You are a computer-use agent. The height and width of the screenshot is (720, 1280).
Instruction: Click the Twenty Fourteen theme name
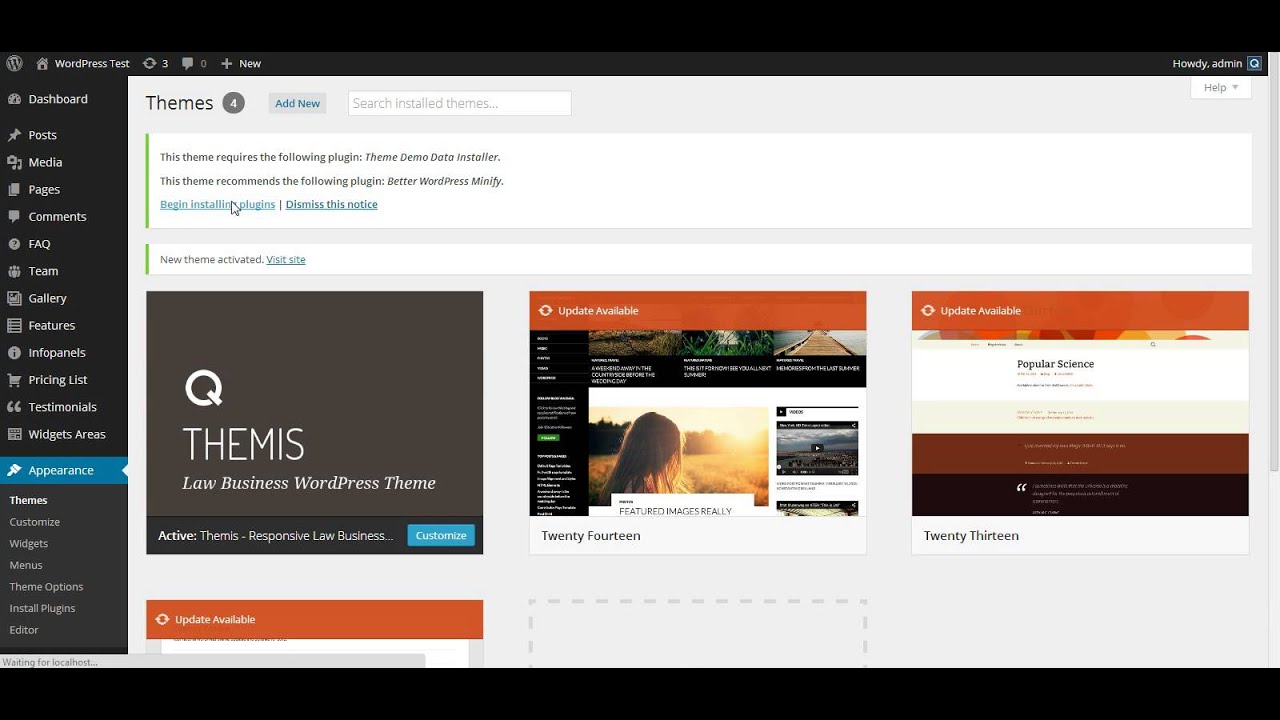(591, 536)
